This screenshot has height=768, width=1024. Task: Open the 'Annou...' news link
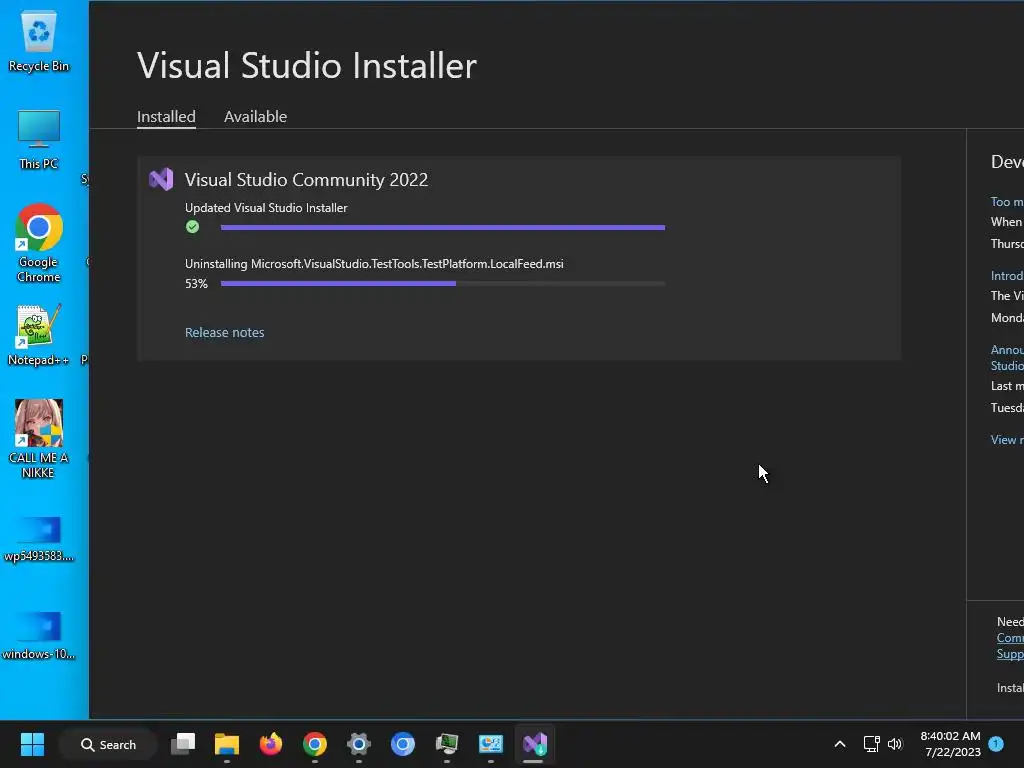pyautogui.click(x=1006, y=358)
